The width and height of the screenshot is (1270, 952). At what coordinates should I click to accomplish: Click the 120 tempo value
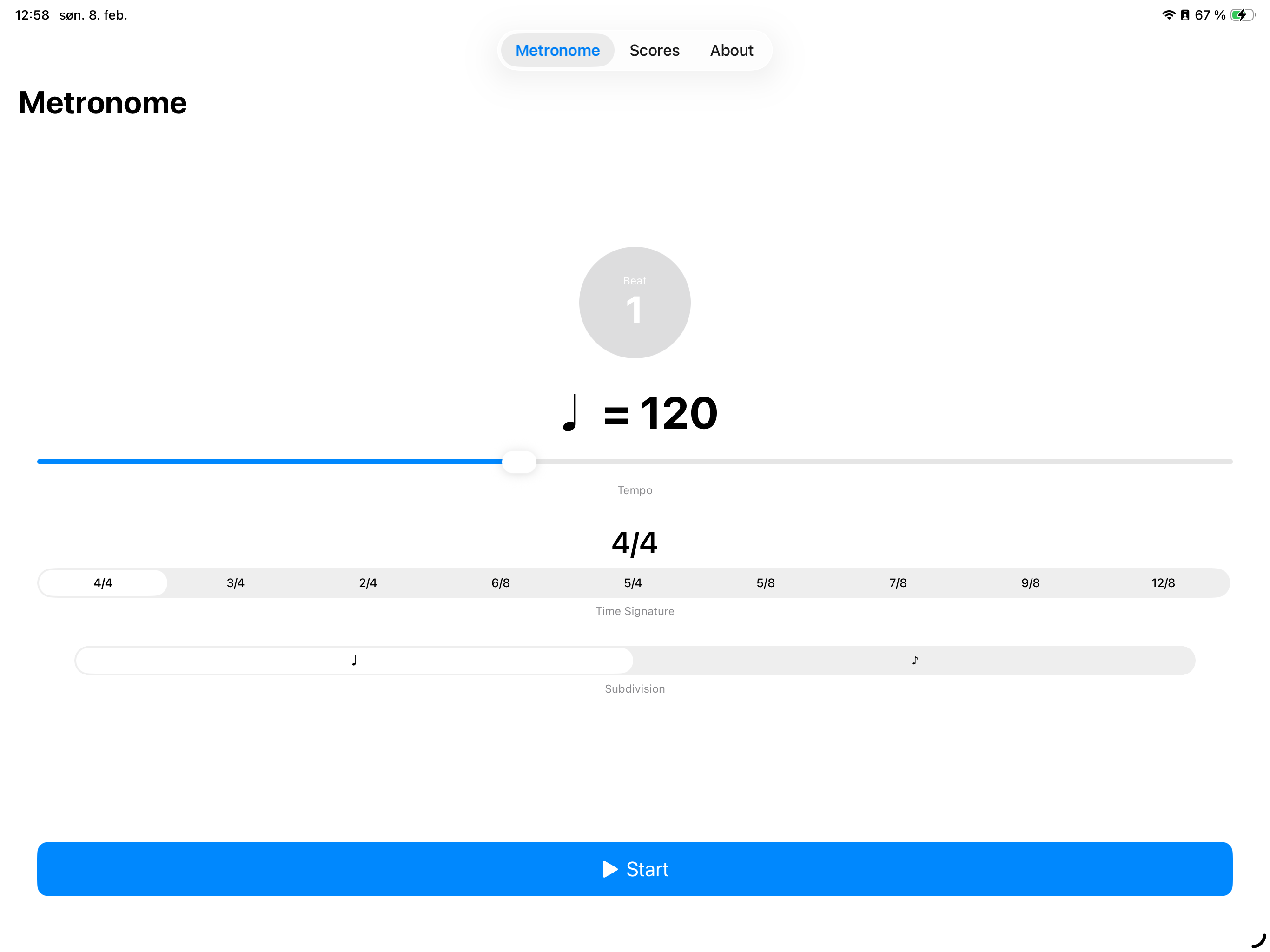(679, 413)
